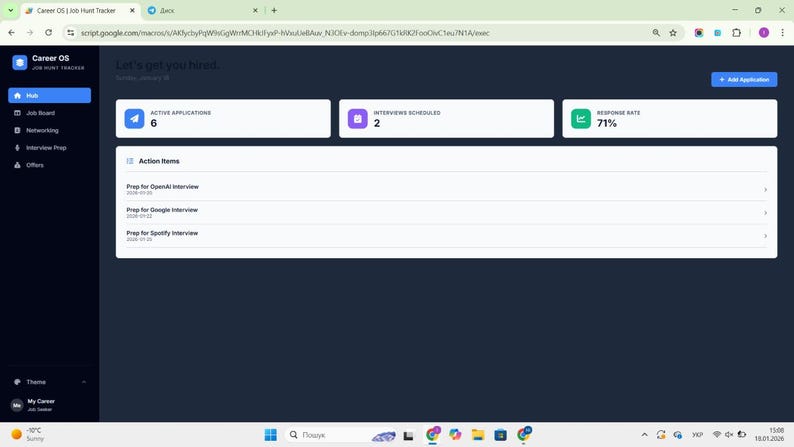Open Chrome three-dot menu

point(782,32)
